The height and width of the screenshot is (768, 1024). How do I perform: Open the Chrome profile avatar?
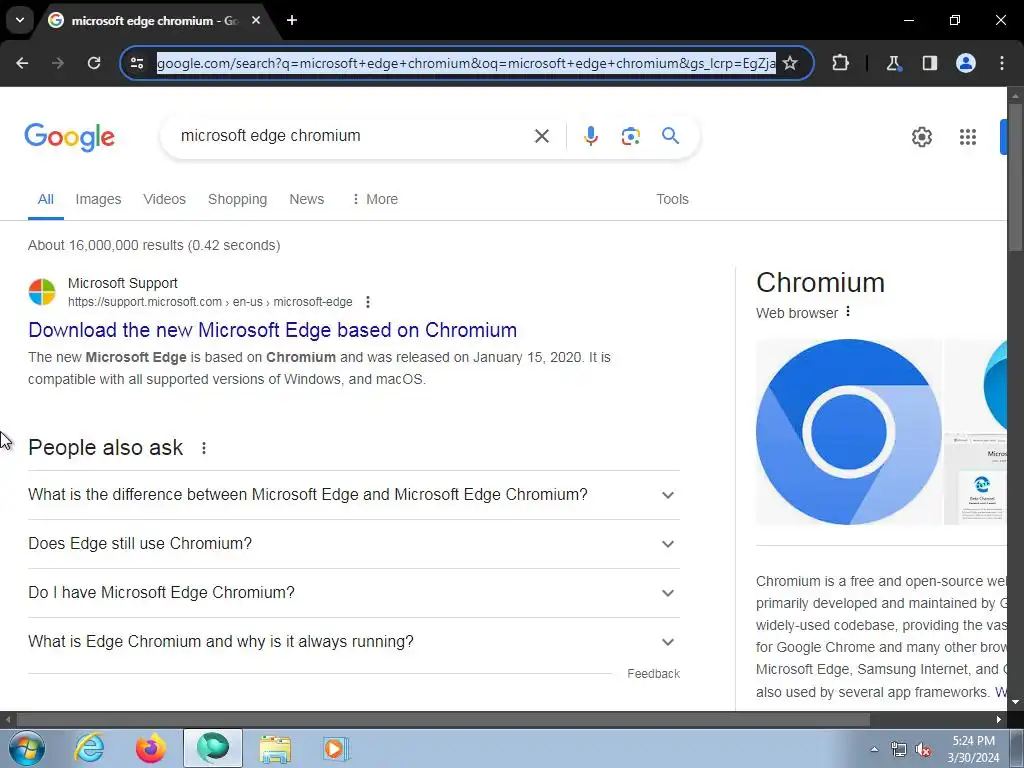966,63
